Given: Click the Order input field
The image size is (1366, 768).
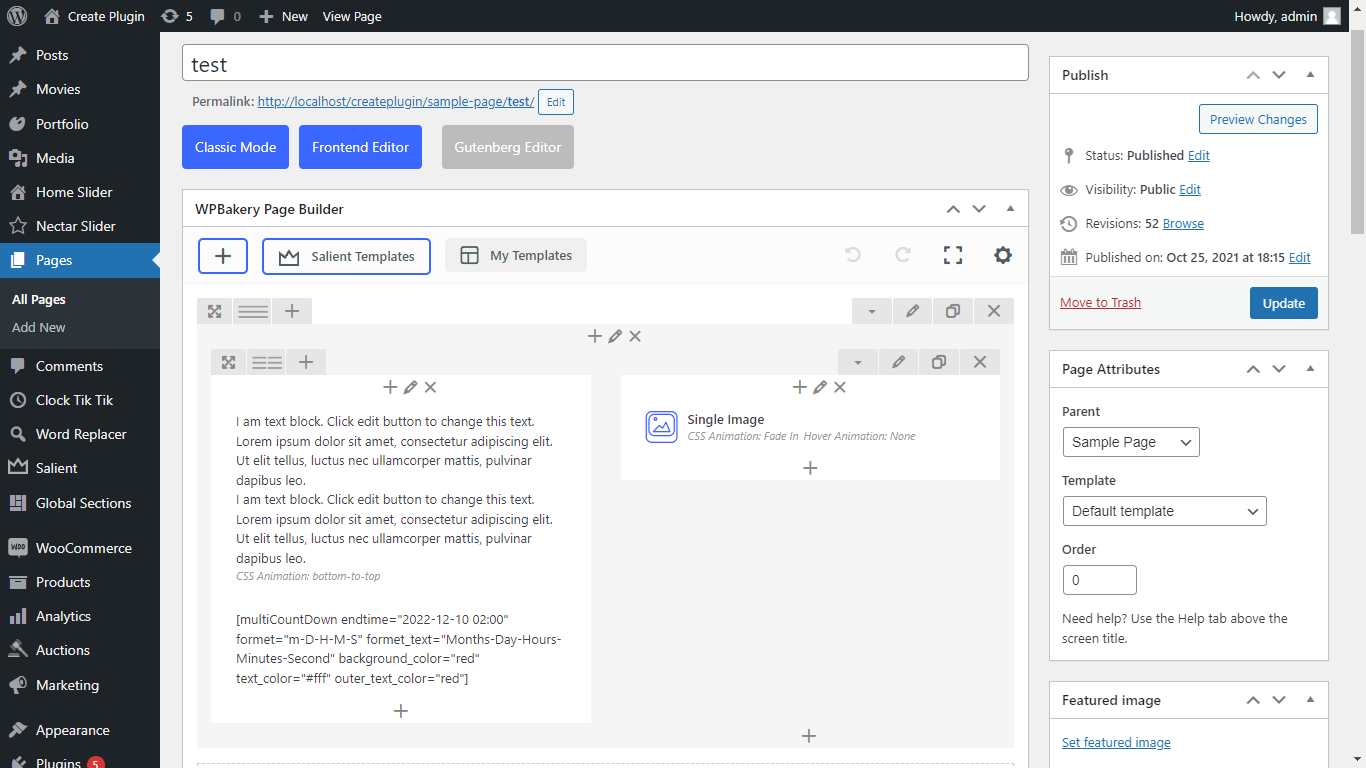Looking at the screenshot, I should [x=1100, y=580].
